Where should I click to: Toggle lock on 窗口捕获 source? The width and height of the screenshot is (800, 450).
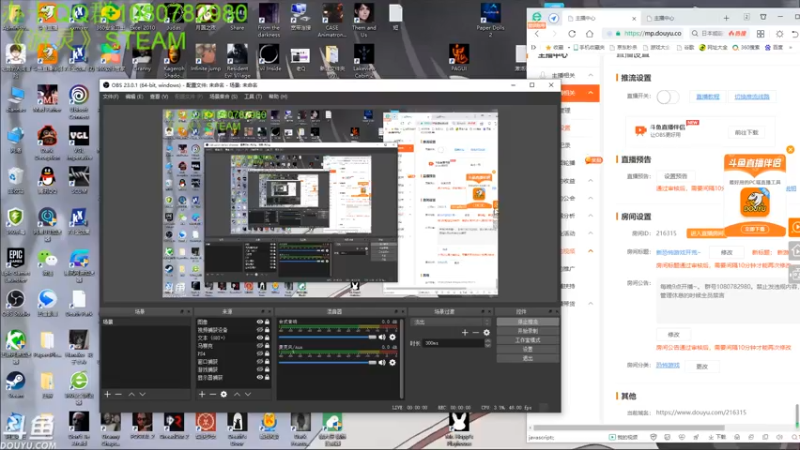click(x=267, y=361)
